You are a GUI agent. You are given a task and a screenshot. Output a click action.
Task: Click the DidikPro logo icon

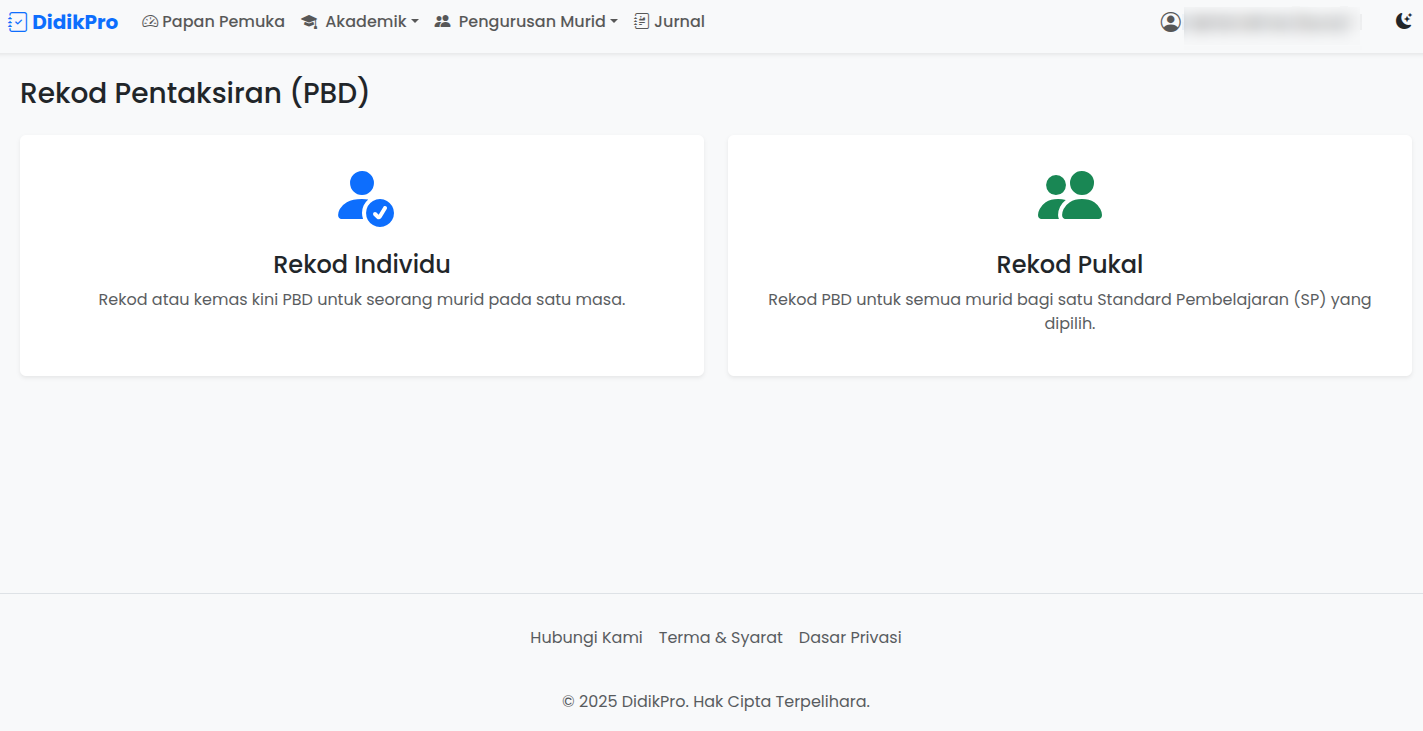click(15, 21)
